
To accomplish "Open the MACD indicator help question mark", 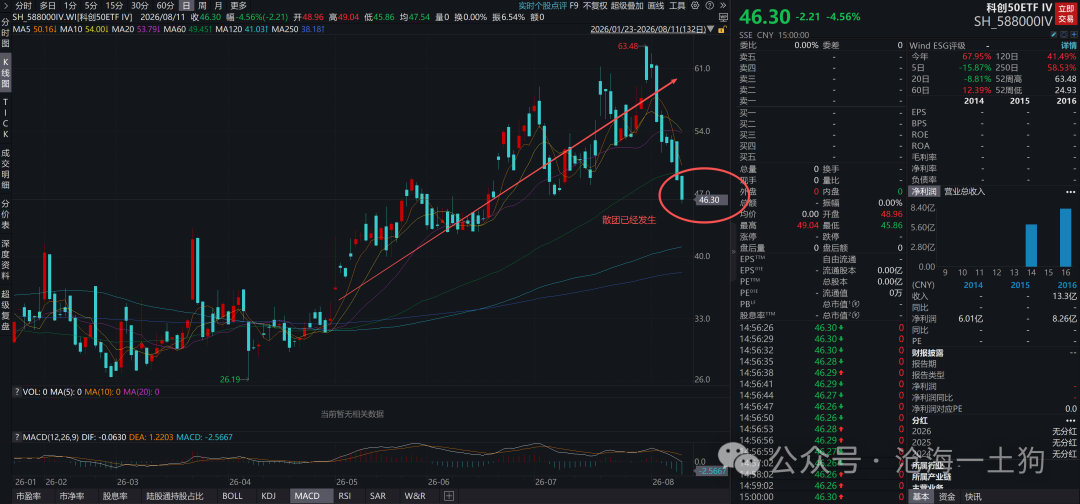I will pyautogui.click(x=17, y=437).
